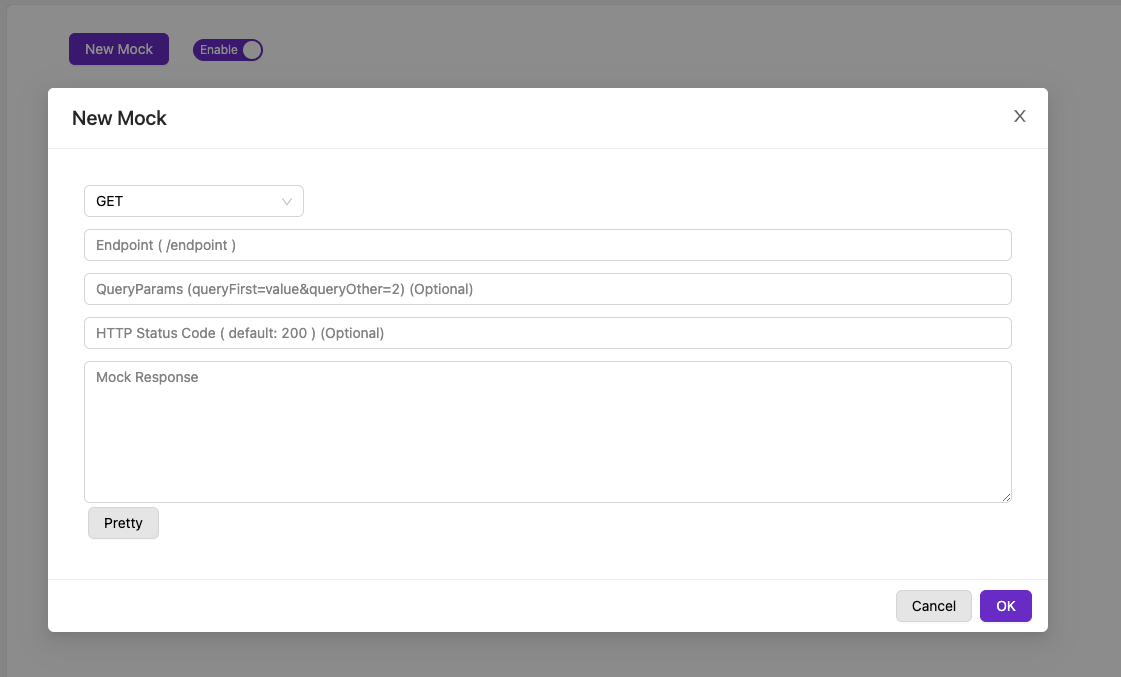Open the GET method dropdown
Viewport: 1121px width, 677px height.
(x=194, y=201)
